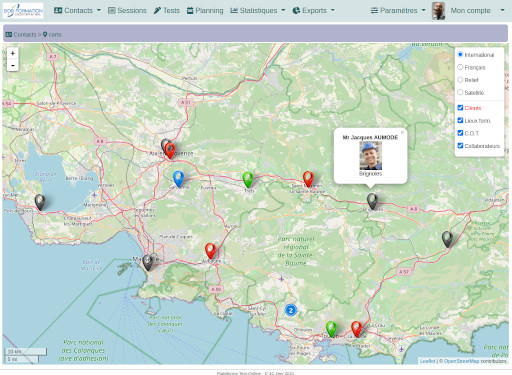Click the green marker near Toulon
Image resolution: width=512 pixels, height=375 pixels.
tap(331, 329)
